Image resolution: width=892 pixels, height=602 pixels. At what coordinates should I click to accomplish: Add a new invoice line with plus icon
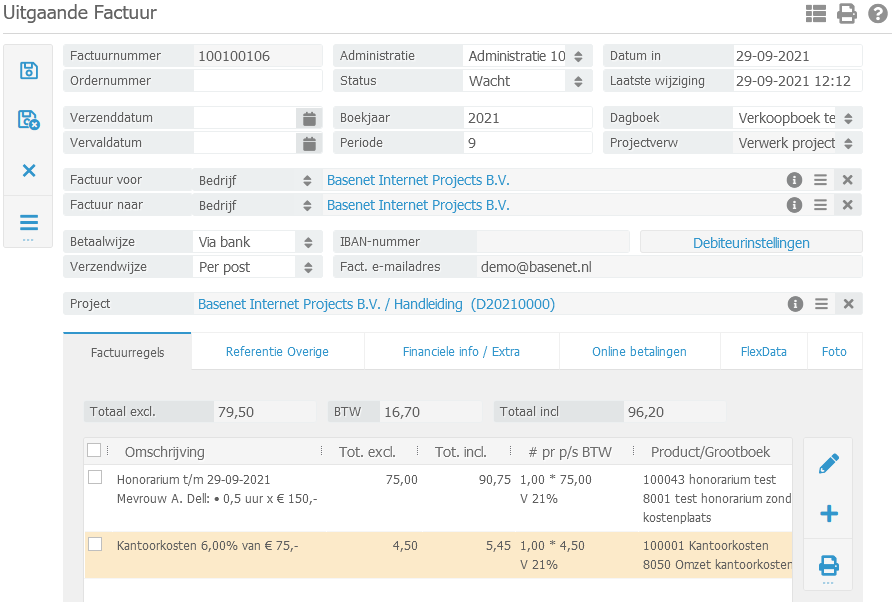828,514
